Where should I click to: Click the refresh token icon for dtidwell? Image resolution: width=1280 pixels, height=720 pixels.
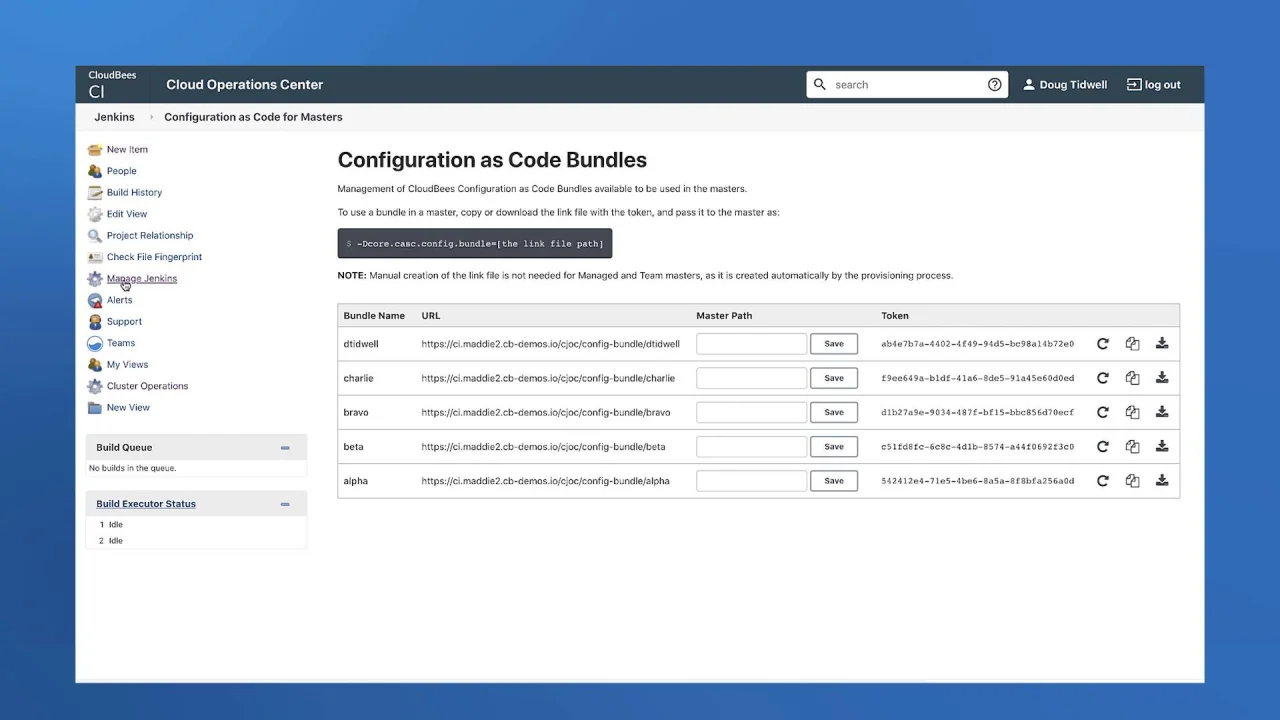coord(1102,344)
